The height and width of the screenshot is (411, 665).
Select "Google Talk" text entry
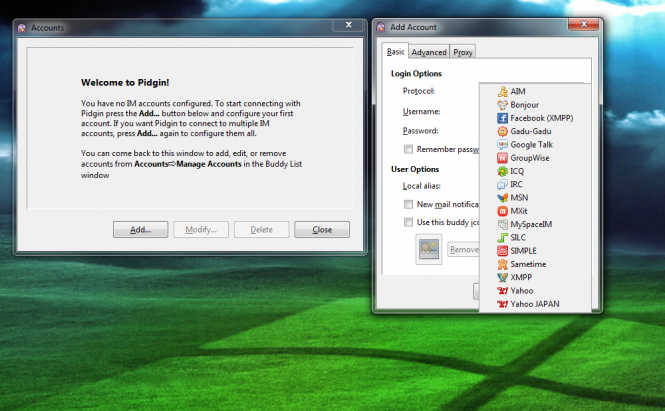tap(531, 145)
